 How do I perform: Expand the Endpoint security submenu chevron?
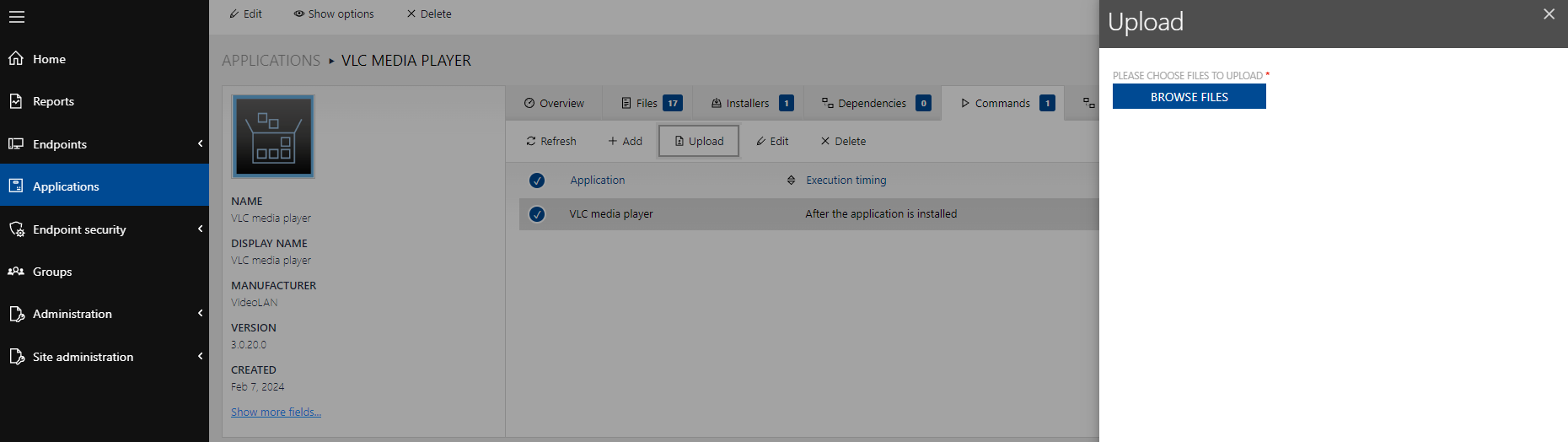click(x=200, y=229)
